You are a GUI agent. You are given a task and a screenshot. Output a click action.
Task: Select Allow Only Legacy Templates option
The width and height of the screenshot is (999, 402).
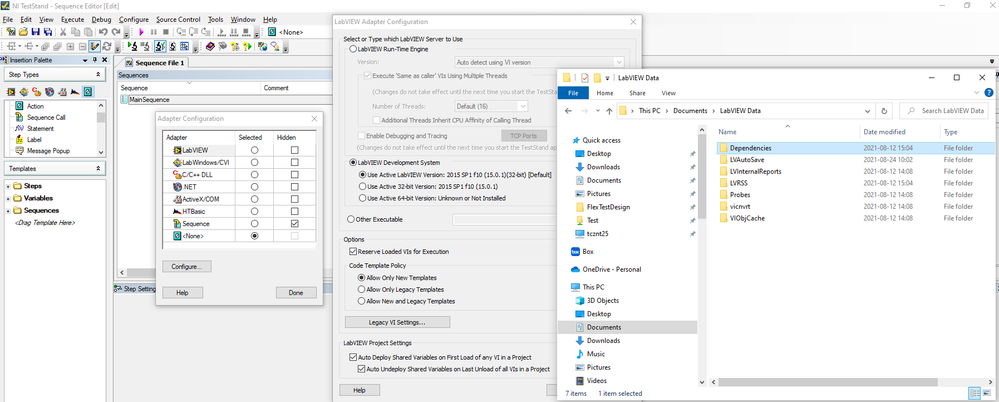pyautogui.click(x=362, y=289)
